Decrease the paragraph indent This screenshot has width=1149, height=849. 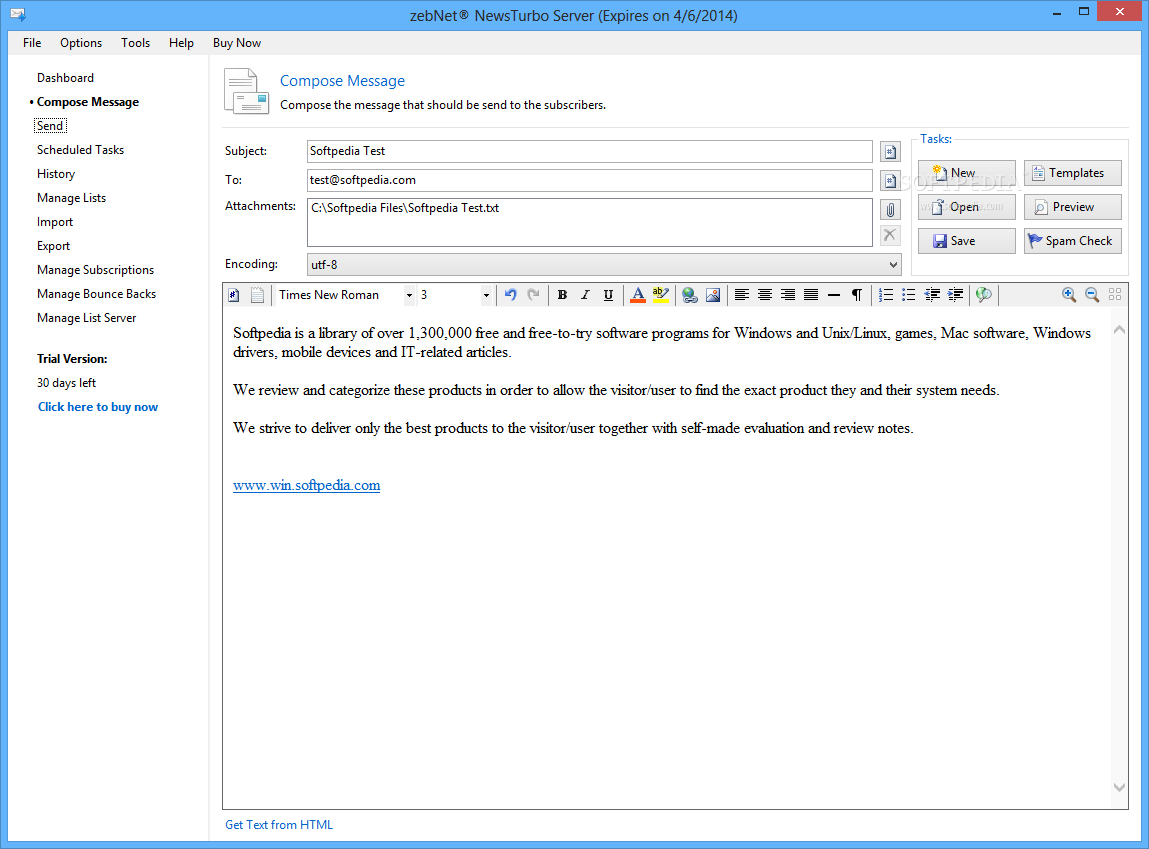(x=932, y=295)
